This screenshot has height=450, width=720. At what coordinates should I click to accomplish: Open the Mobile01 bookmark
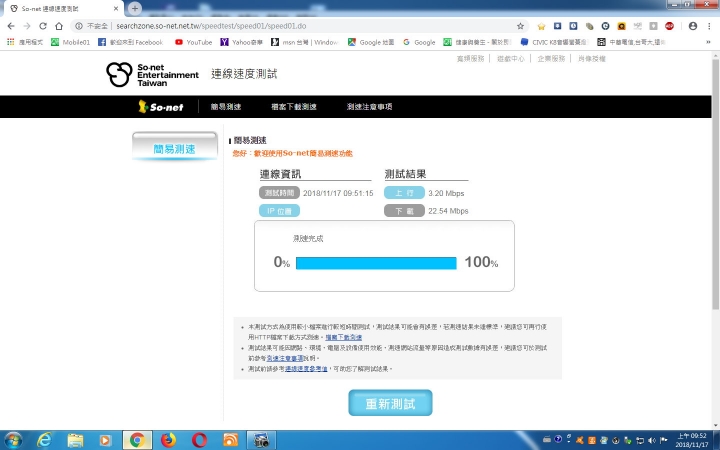tap(70, 42)
